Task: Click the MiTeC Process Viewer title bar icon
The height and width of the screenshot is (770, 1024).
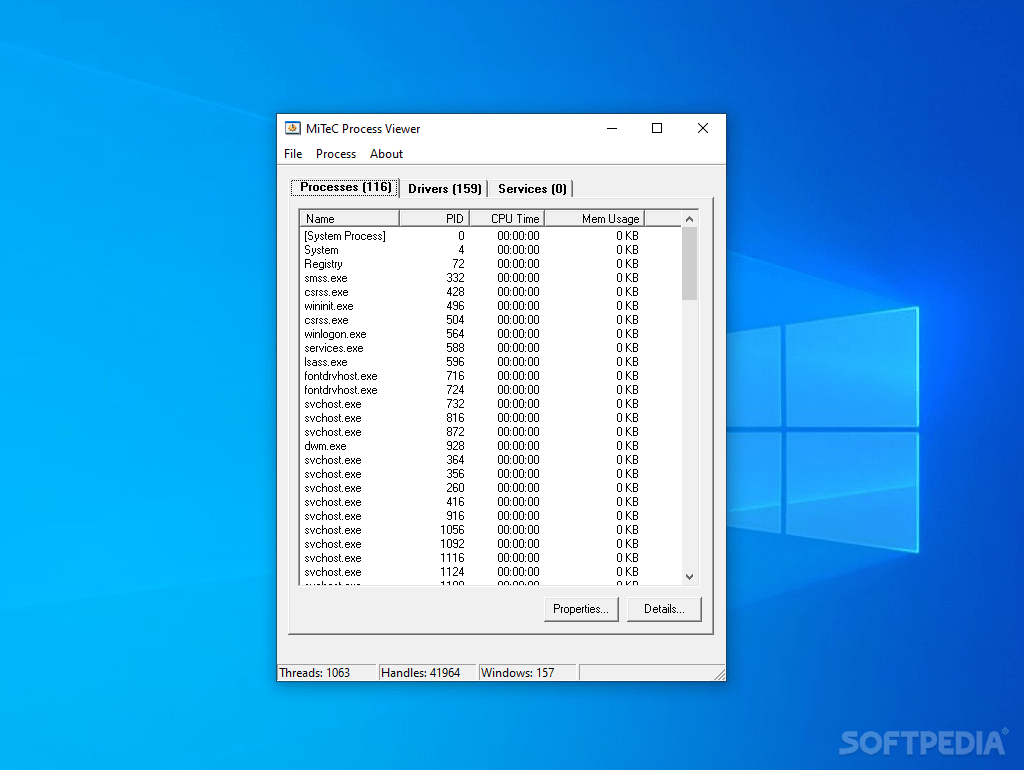Action: pyautogui.click(x=292, y=128)
